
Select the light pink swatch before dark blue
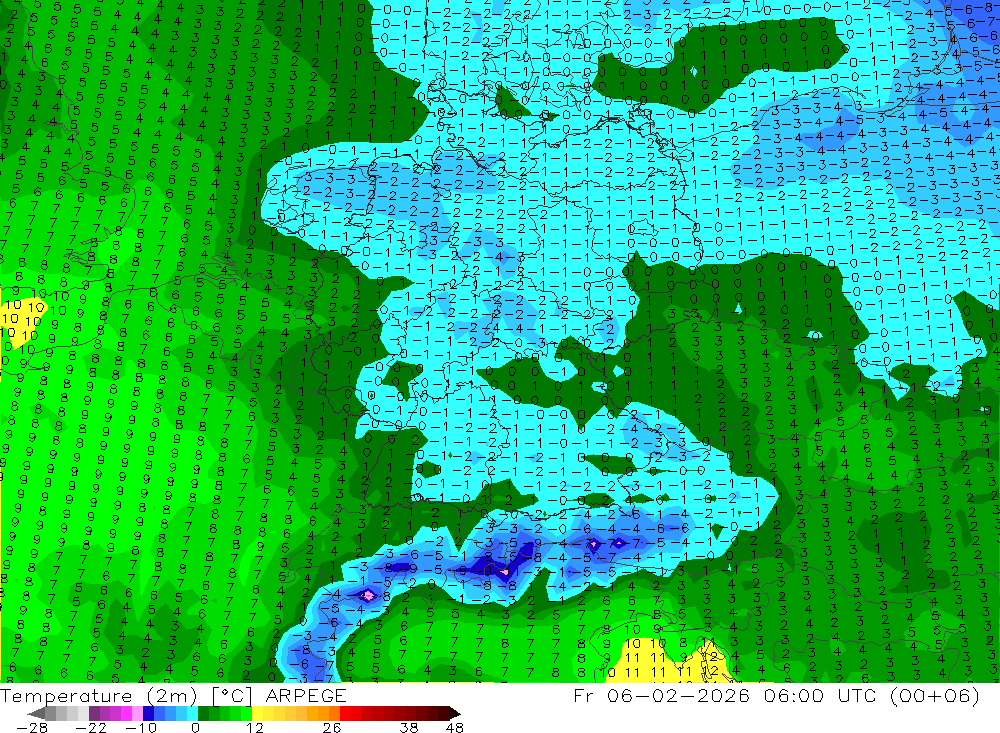click(x=137, y=713)
